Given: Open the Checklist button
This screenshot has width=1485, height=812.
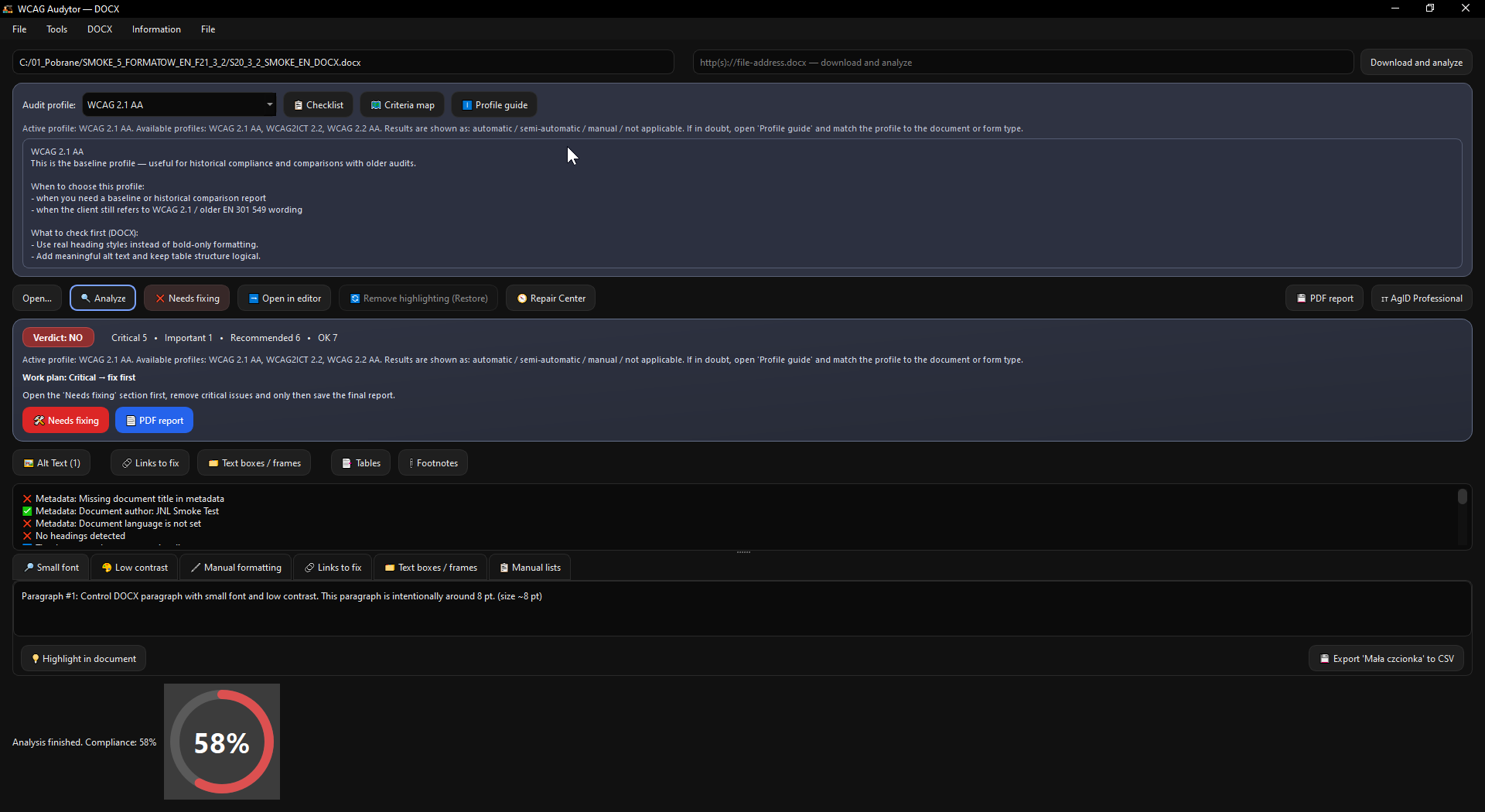Looking at the screenshot, I should click(318, 105).
